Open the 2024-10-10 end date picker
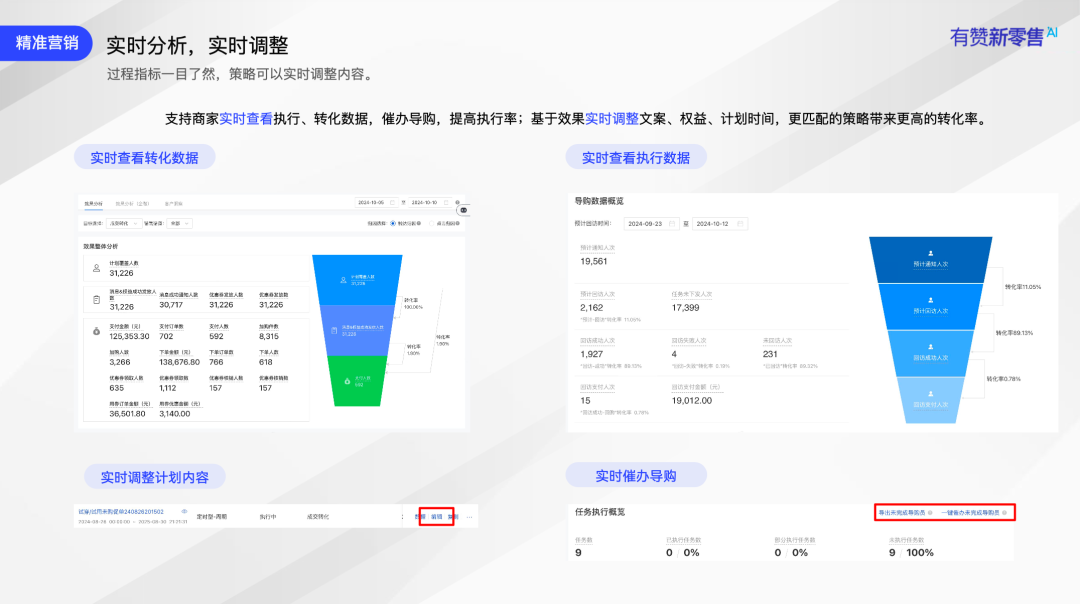Screen dimensions: 1080x604 click(x=430, y=202)
